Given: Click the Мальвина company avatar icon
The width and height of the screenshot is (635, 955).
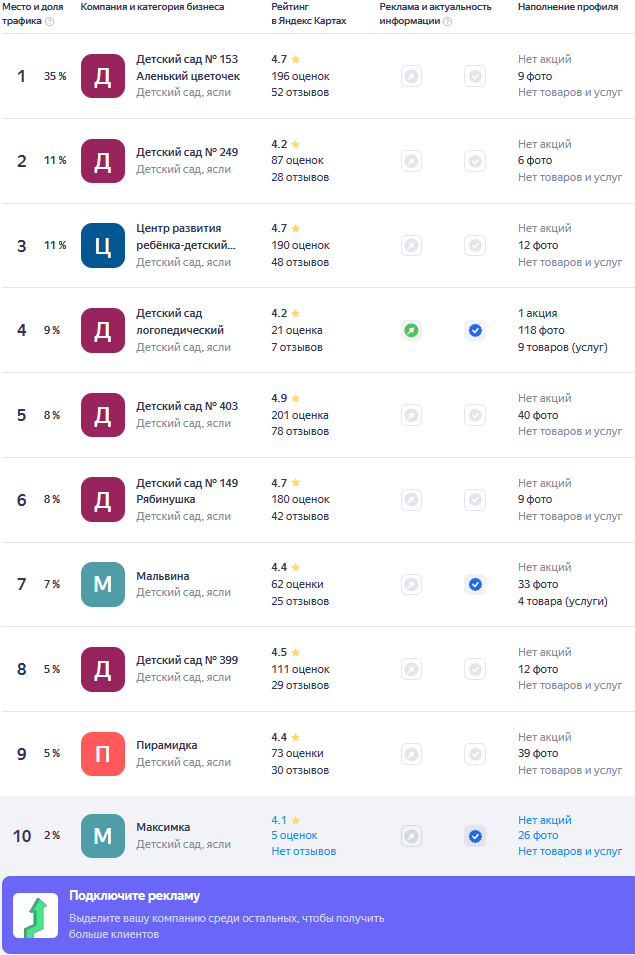Looking at the screenshot, I should click(103, 584).
